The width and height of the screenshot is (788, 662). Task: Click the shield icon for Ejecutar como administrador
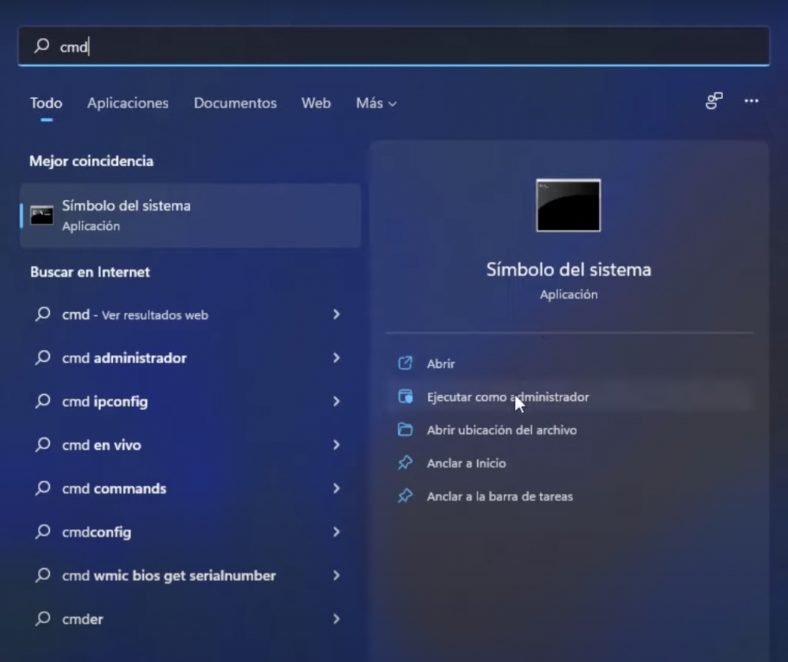point(405,397)
